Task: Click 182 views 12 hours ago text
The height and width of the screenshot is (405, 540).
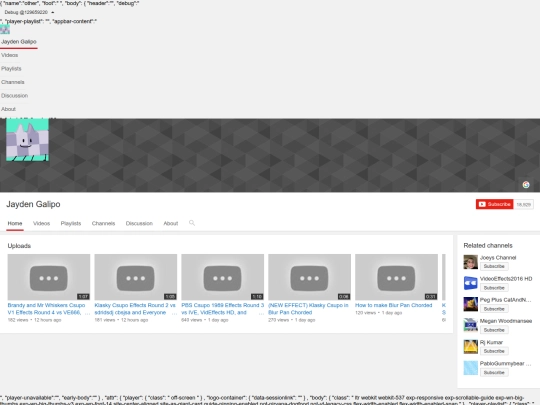Action: (34, 320)
